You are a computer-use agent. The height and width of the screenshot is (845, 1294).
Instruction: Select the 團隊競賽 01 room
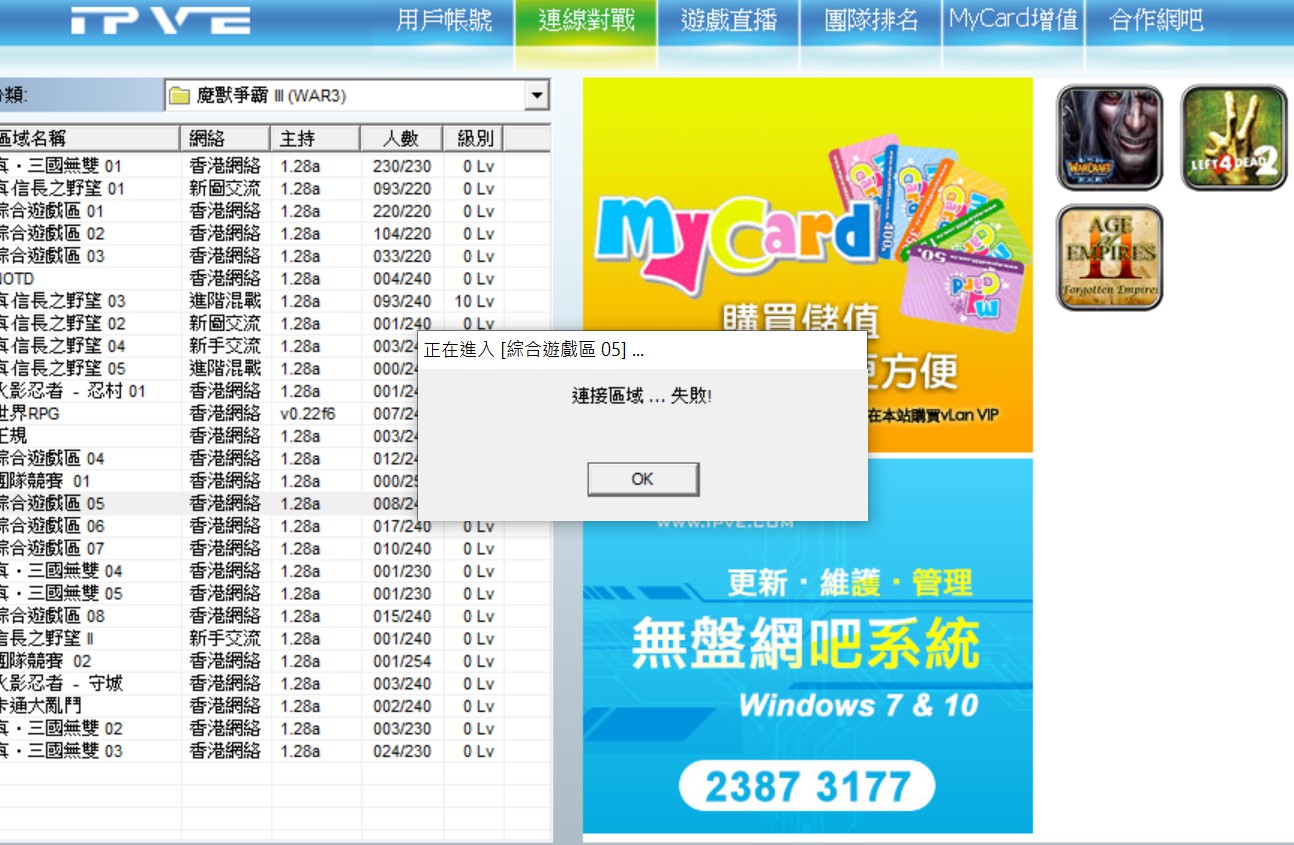208,481
